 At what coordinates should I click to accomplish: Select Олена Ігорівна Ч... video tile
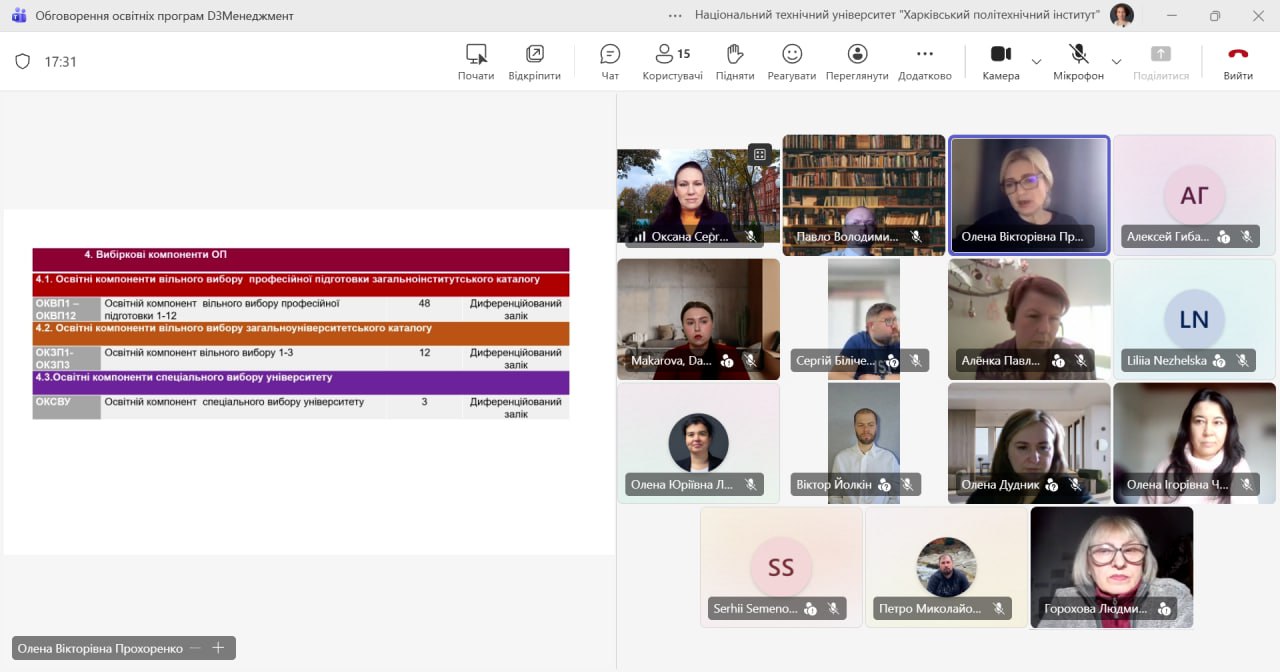click(1194, 443)
